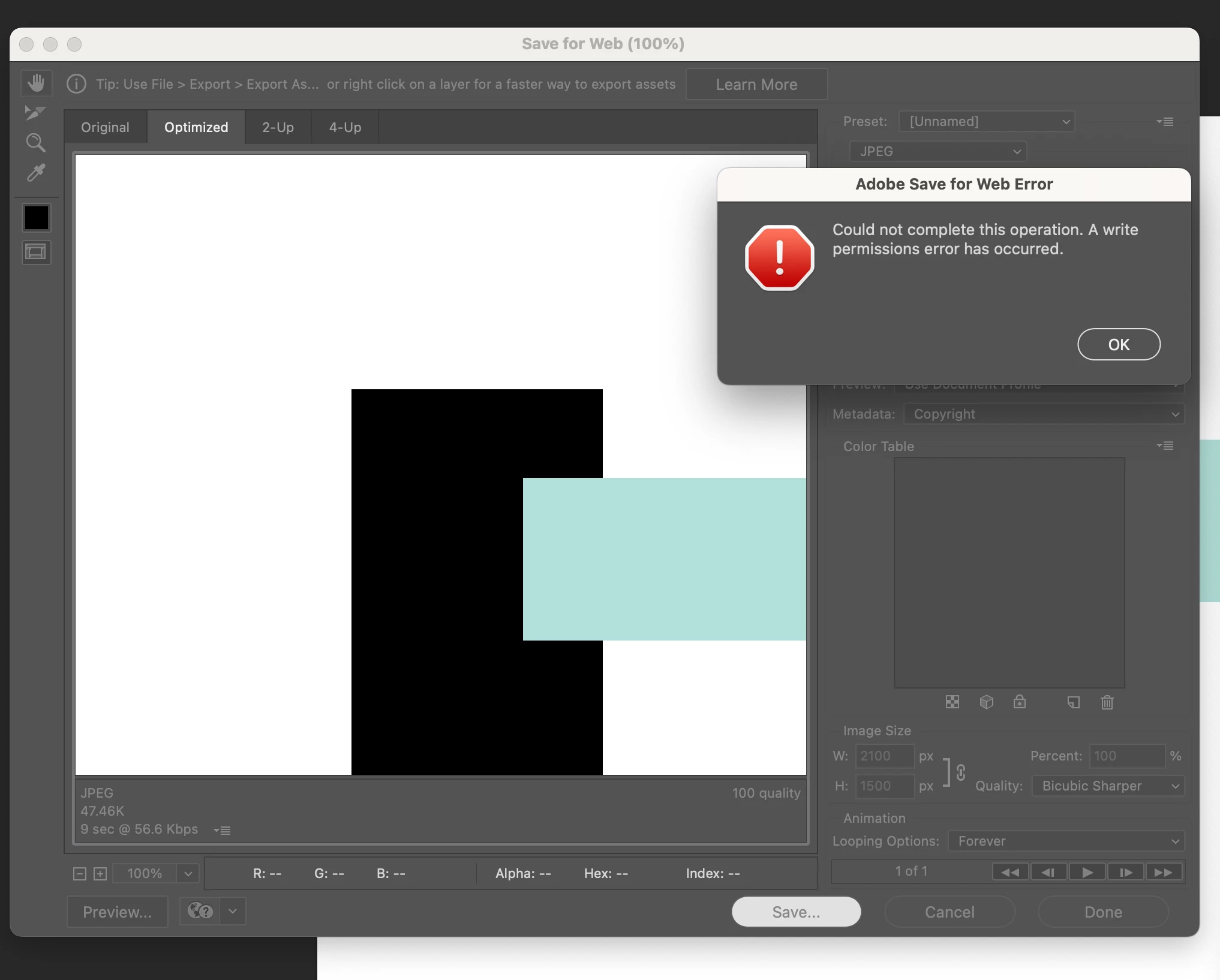Toggle slices visibility icon
Image resolution: width=1220 pixels, height=980 pixels.
point(36,252)
